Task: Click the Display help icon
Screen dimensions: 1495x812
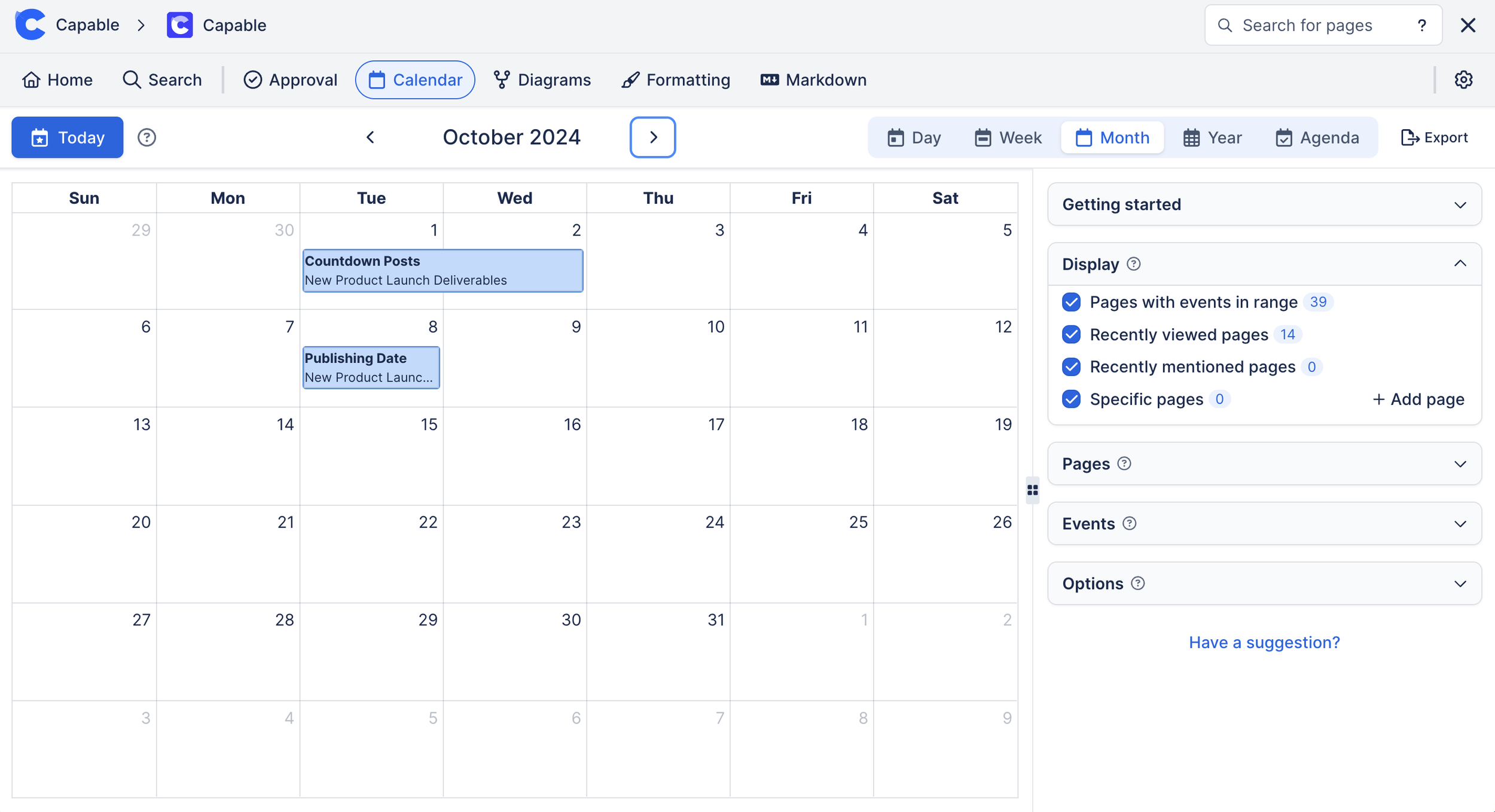Action: [1133, 264]
